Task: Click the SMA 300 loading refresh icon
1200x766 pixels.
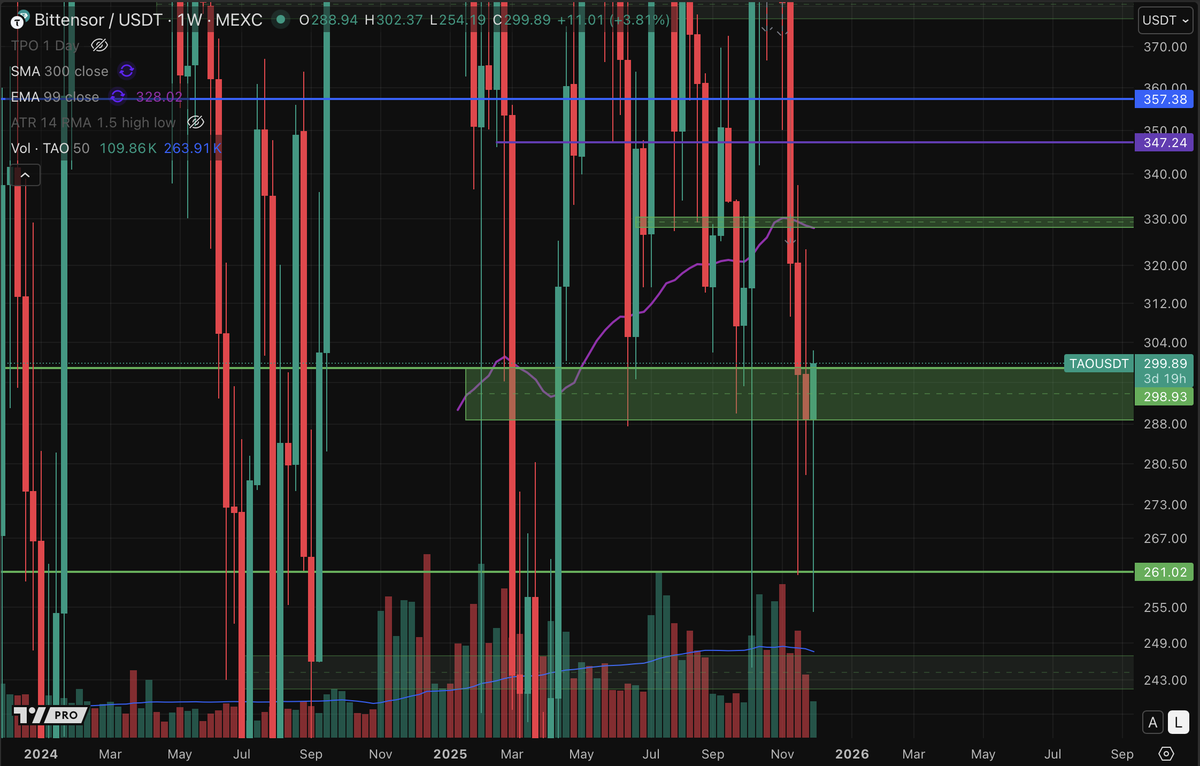Action: click(x=127, y=71)
